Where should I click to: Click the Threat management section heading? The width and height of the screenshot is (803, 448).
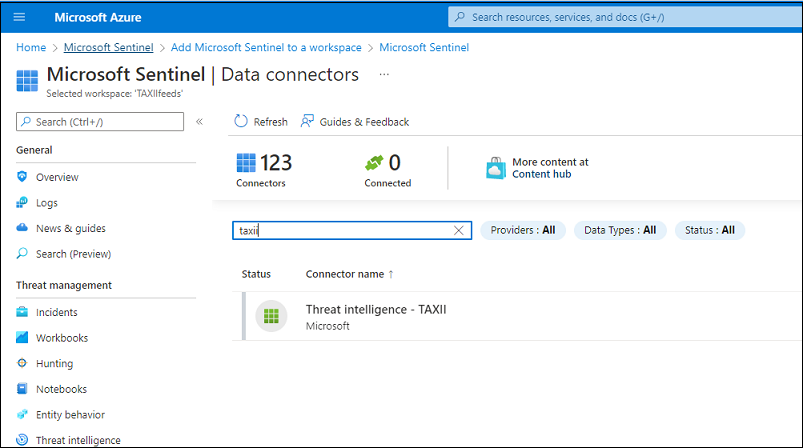pyautogui.click(x=64, y=285)
